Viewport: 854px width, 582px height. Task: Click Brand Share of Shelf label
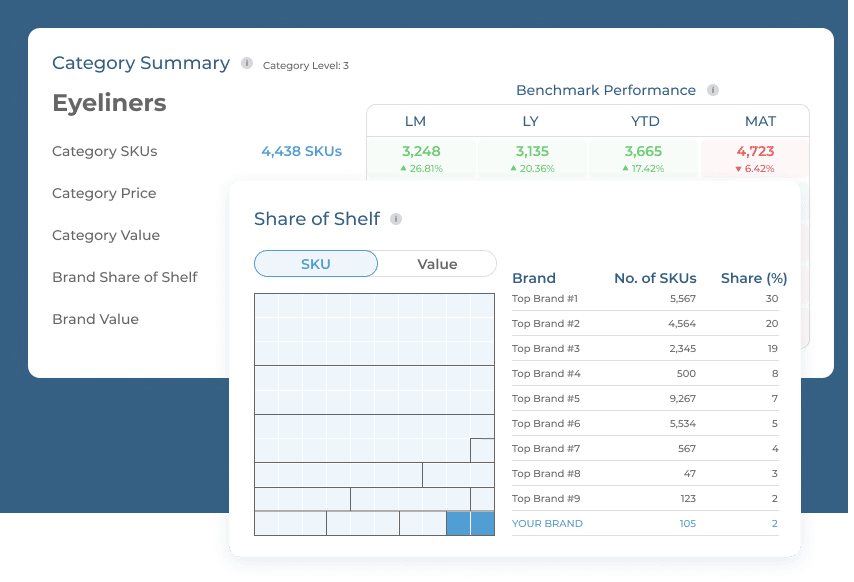pyautogui.click(x=125, y=277)
